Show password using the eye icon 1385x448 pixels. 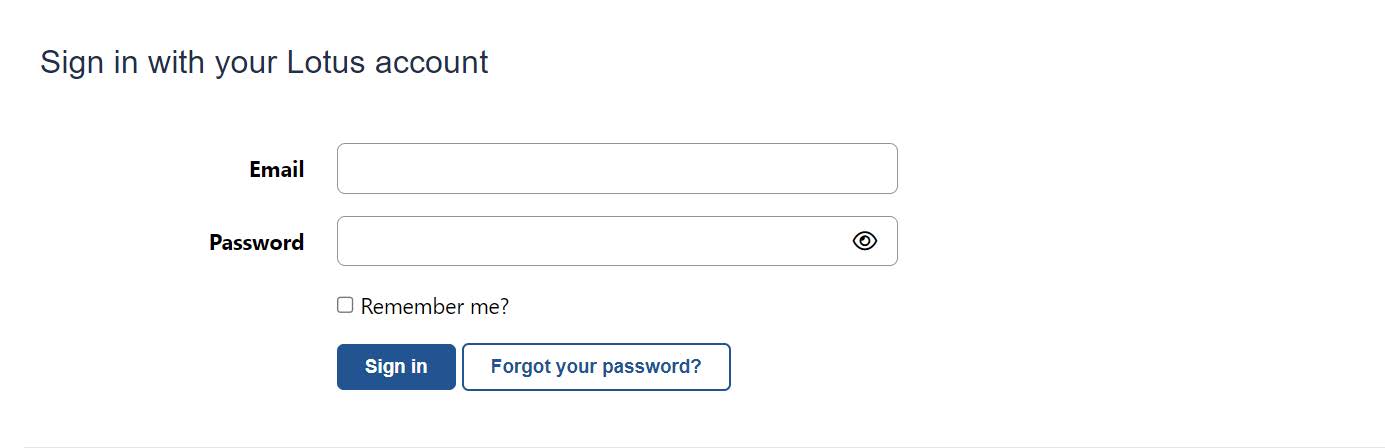pos(865,241)
